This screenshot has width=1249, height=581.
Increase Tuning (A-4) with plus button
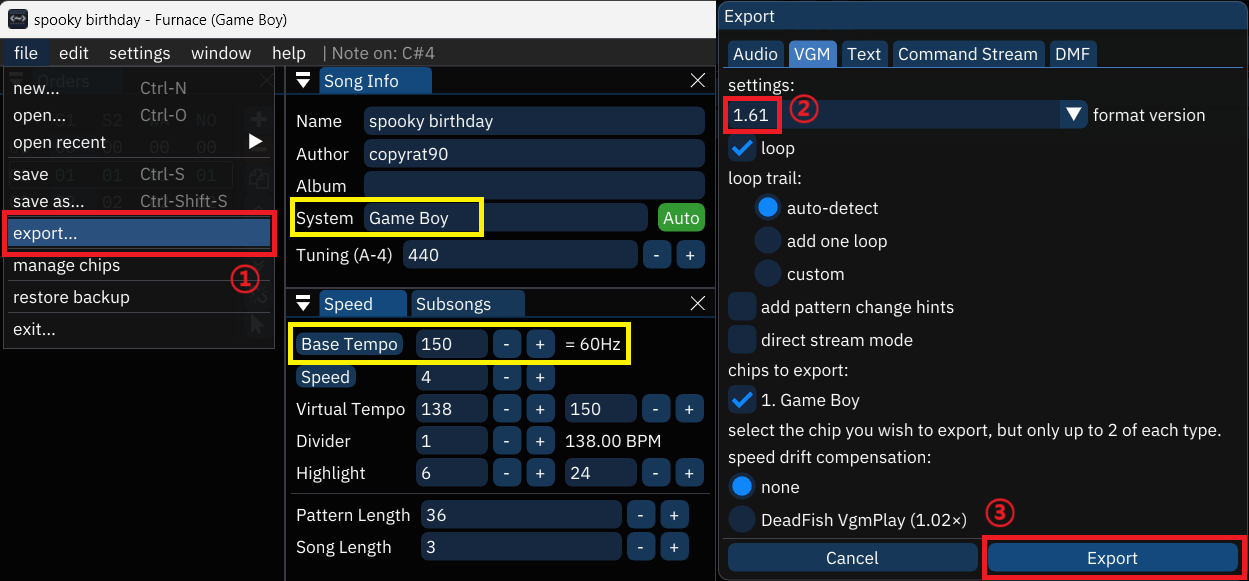[x=689, y=255]
